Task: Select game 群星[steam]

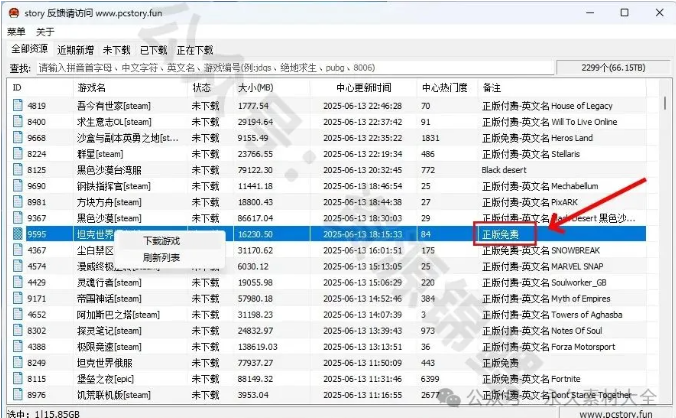Action: [x=100, y=154]
